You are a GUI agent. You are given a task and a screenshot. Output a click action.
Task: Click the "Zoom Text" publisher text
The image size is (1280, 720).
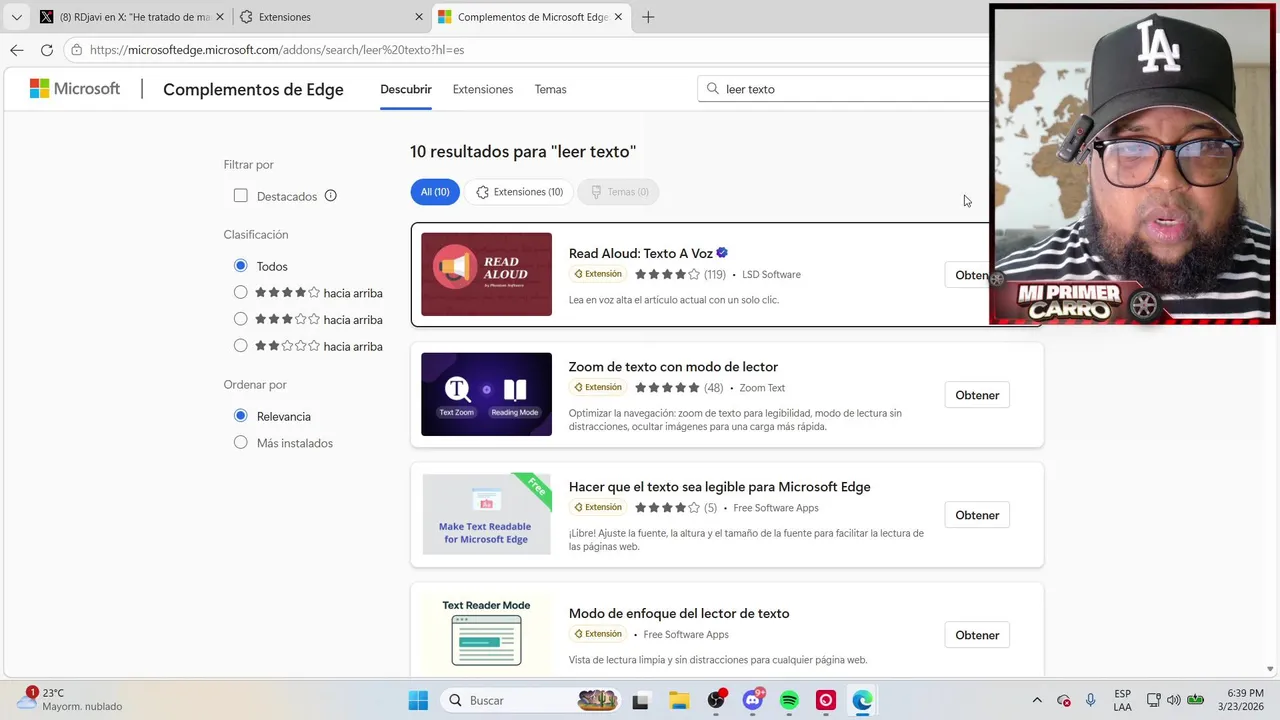(762, 388)
